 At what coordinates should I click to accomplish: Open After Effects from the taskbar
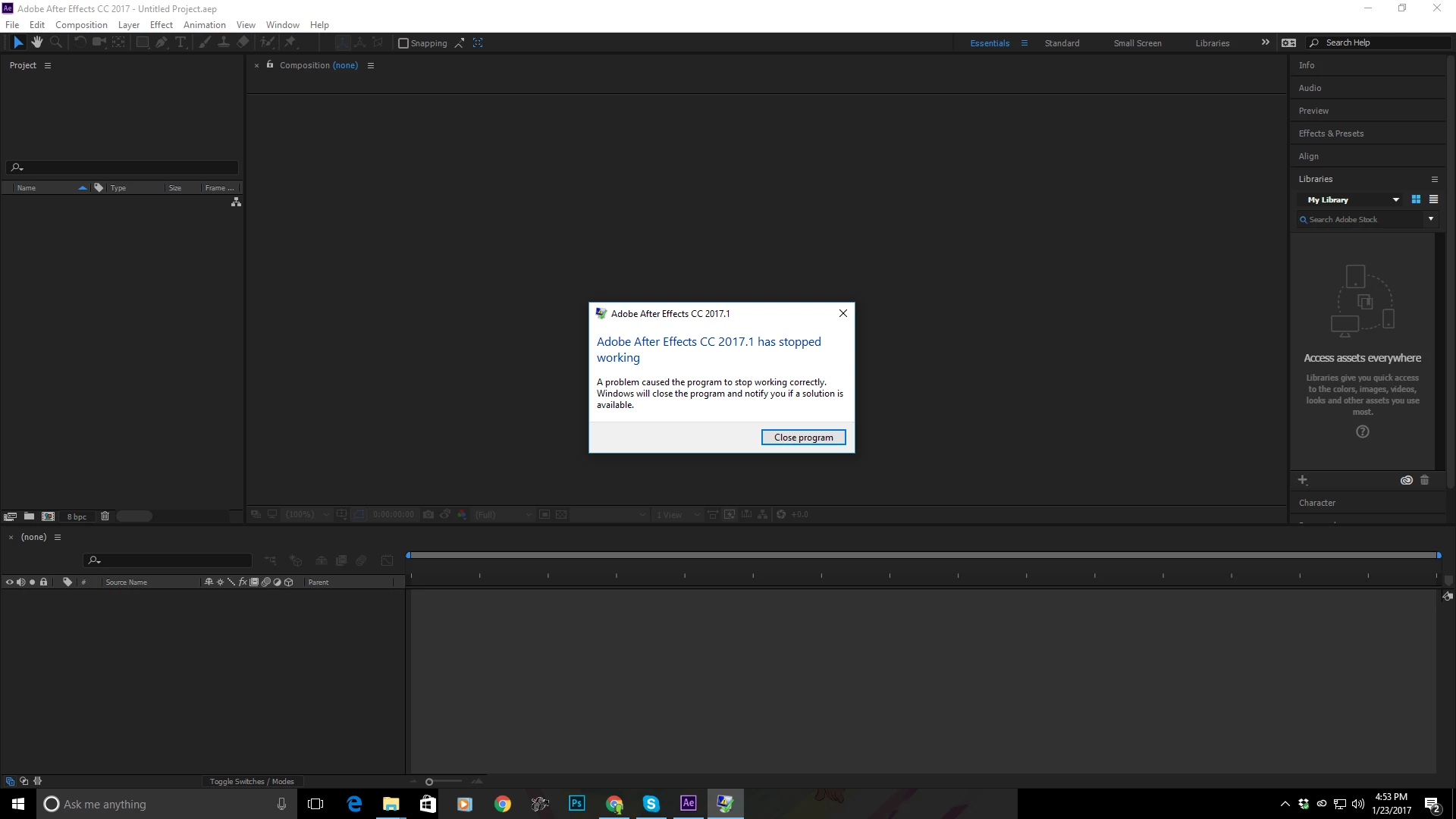pos(688,804)
